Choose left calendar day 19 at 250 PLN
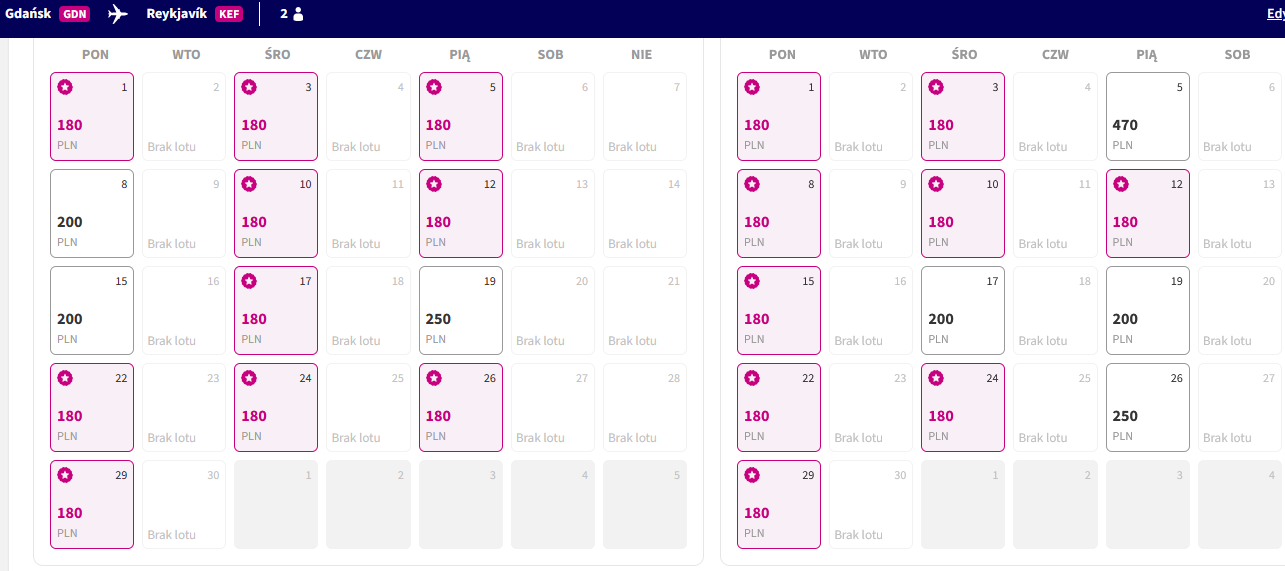 coord(460,310)
